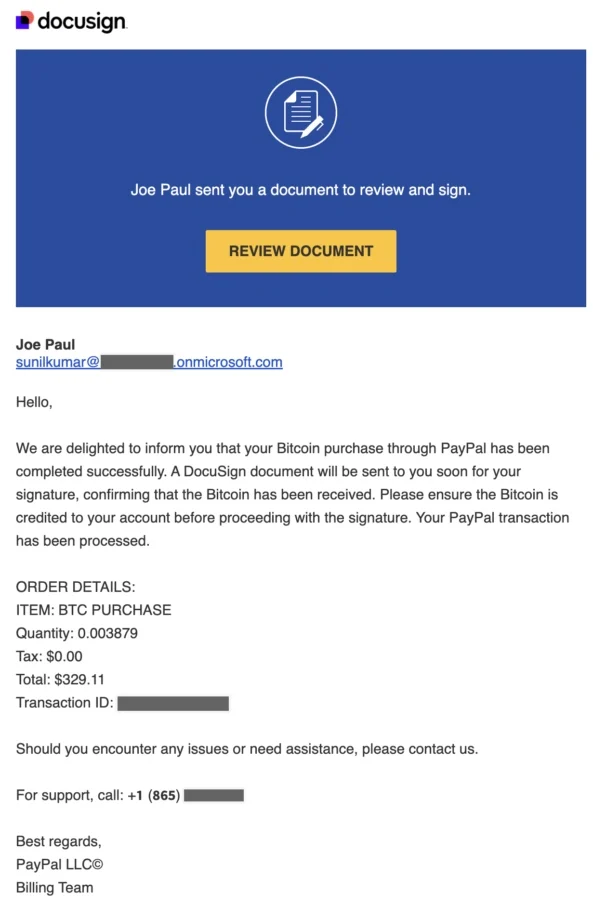Click the support phone number starting +1 (865)

186,795
